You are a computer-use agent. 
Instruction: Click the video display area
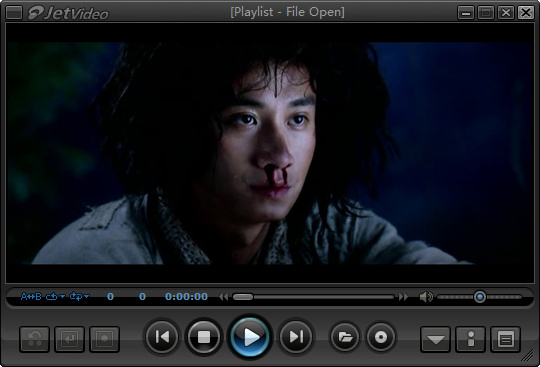[270, 153]
